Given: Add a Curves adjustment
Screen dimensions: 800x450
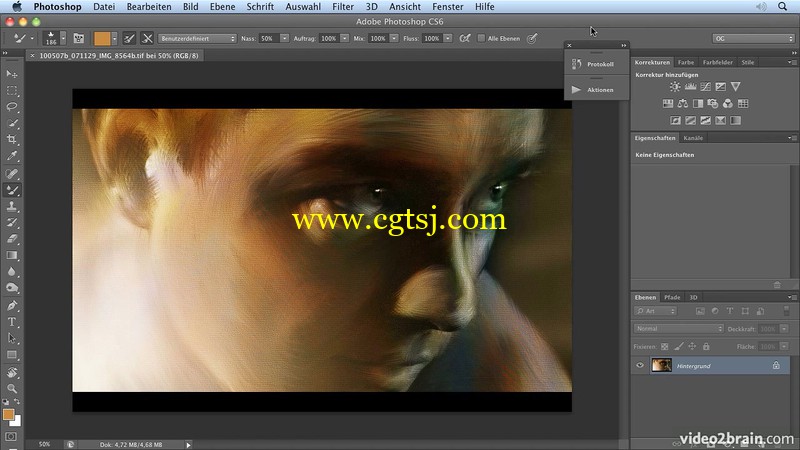Looking at the screenshot, I should point(706,87).
